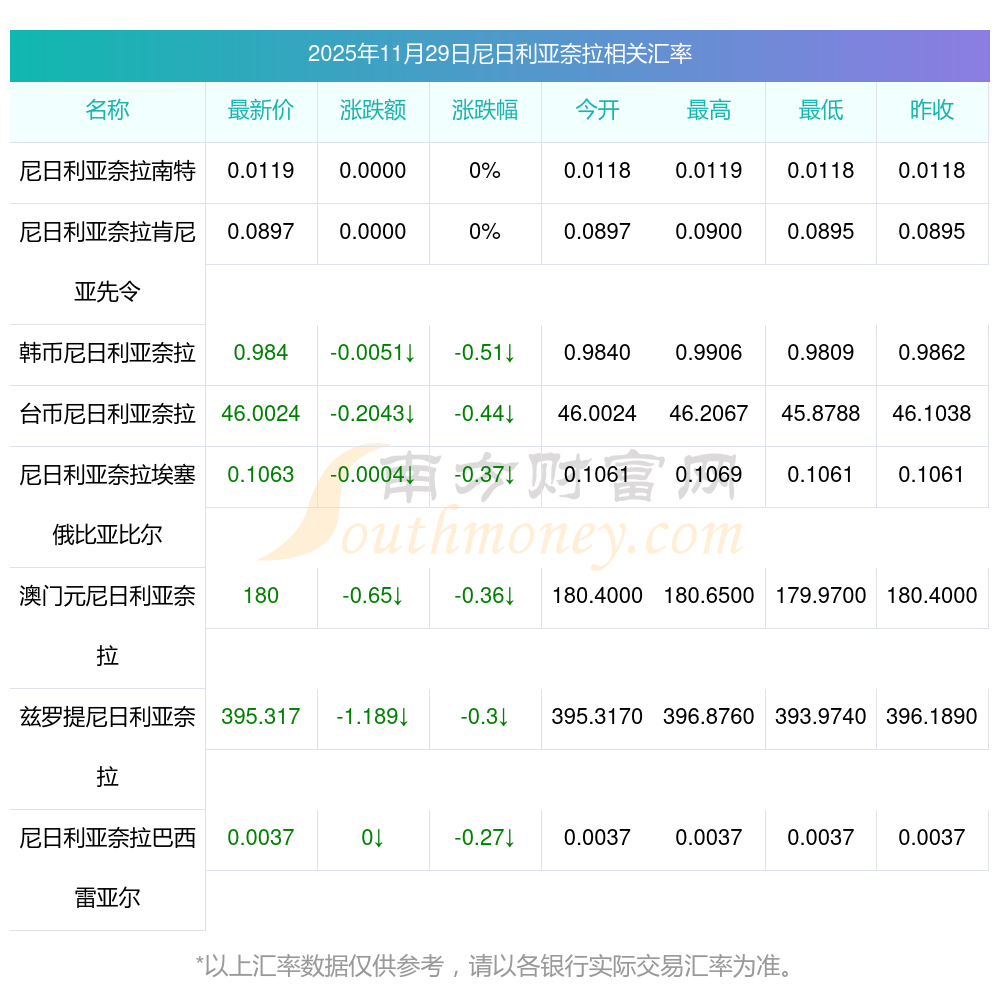Click change percent -0.44↓

pyautogui.click(x=485, y=414)
